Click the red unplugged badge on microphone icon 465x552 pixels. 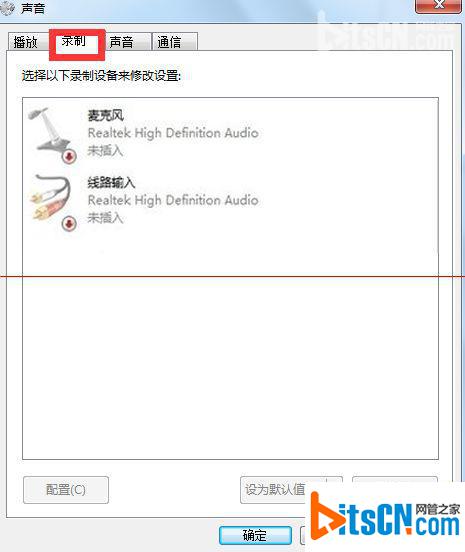pos(69,156)
